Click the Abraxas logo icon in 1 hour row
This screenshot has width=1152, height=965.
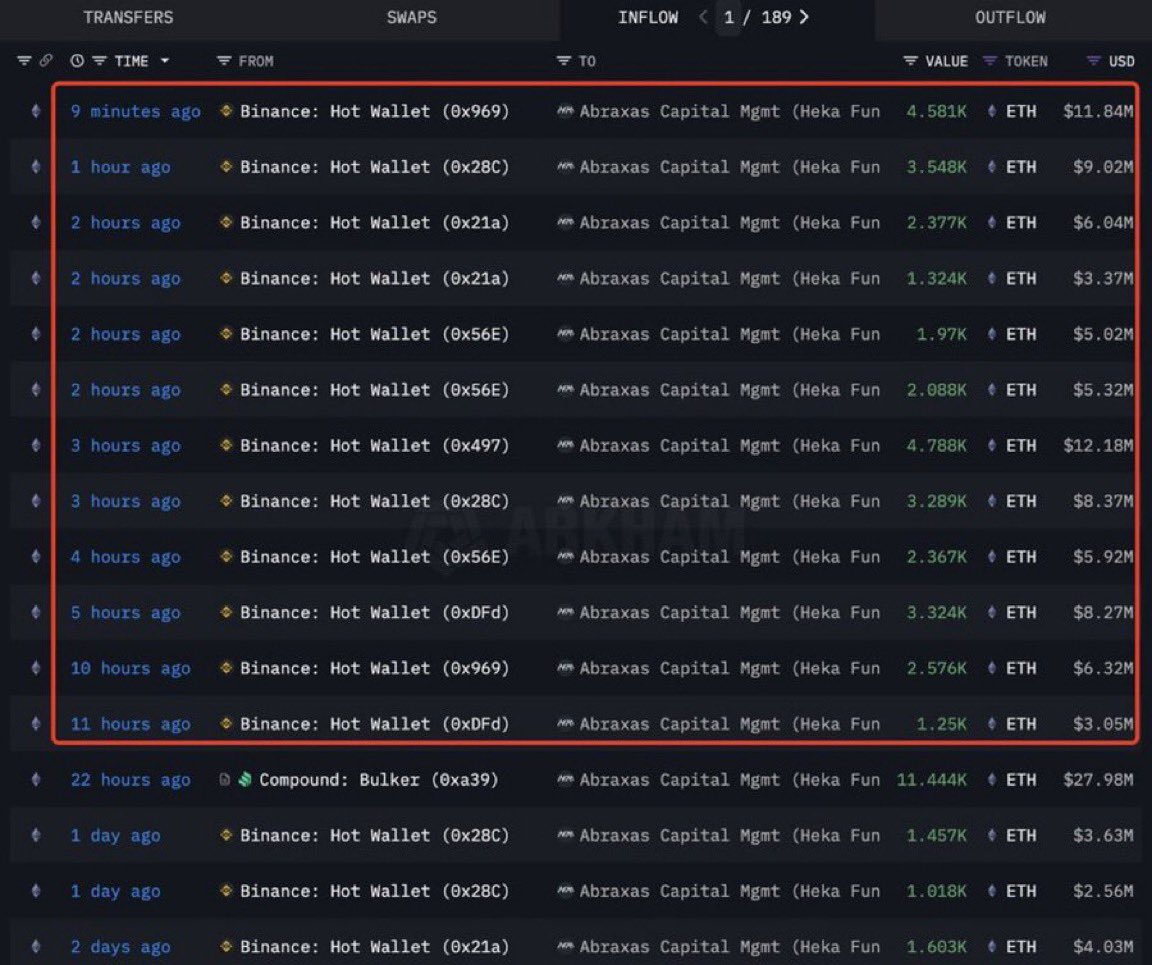[565, 168]
